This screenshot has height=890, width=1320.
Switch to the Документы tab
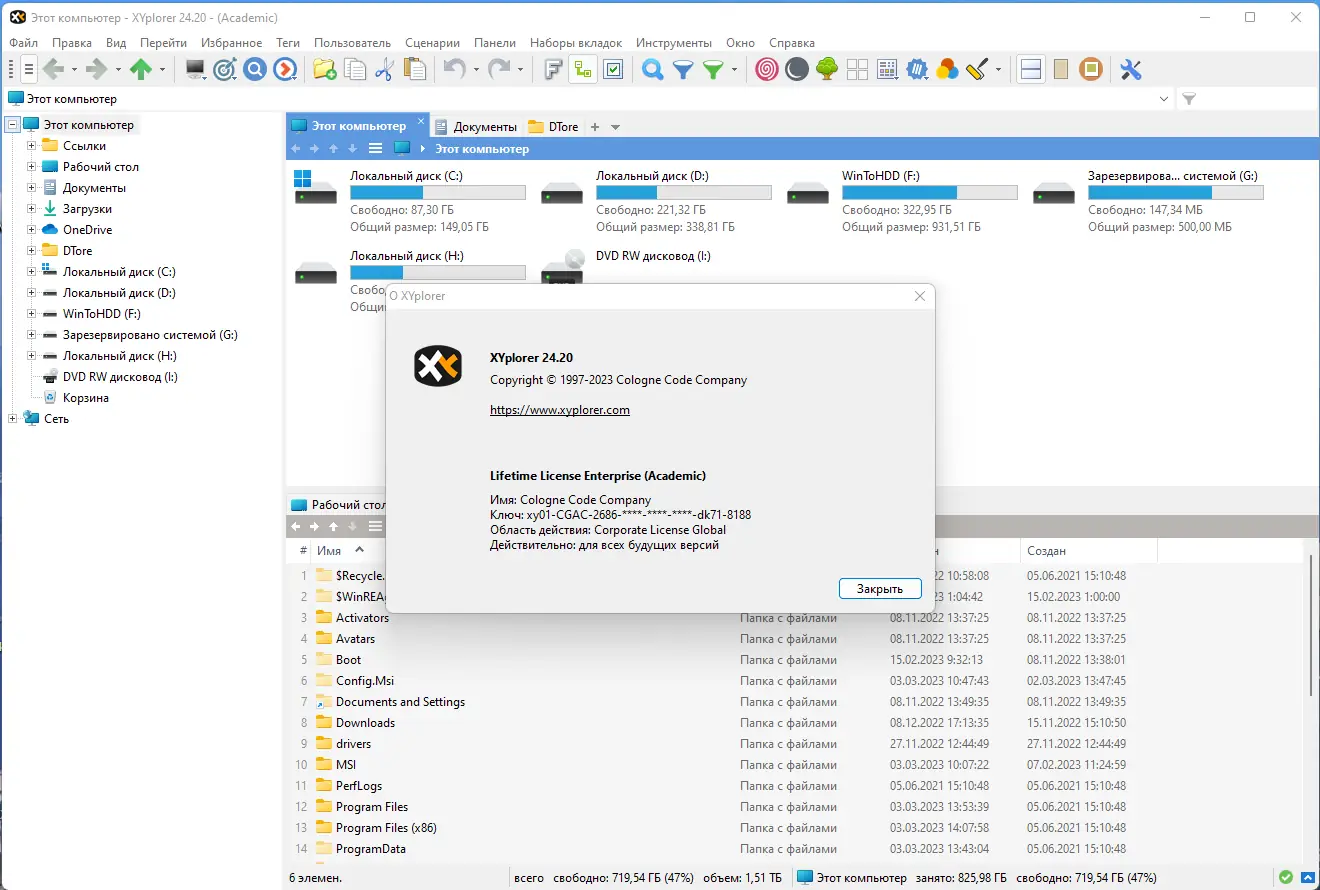coord(476,127)
